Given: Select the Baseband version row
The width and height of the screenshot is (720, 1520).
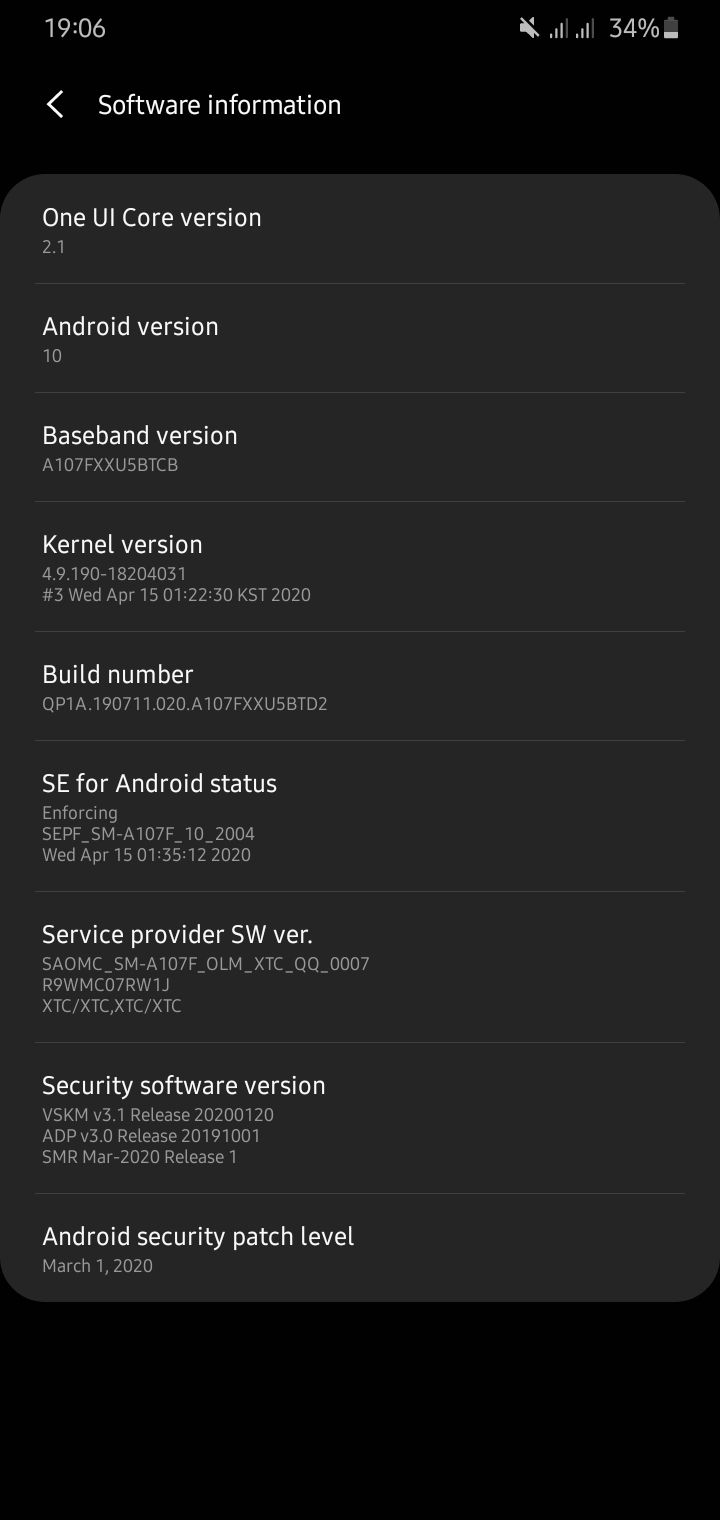Looking at the screenshot, I should tap(360, 448).
